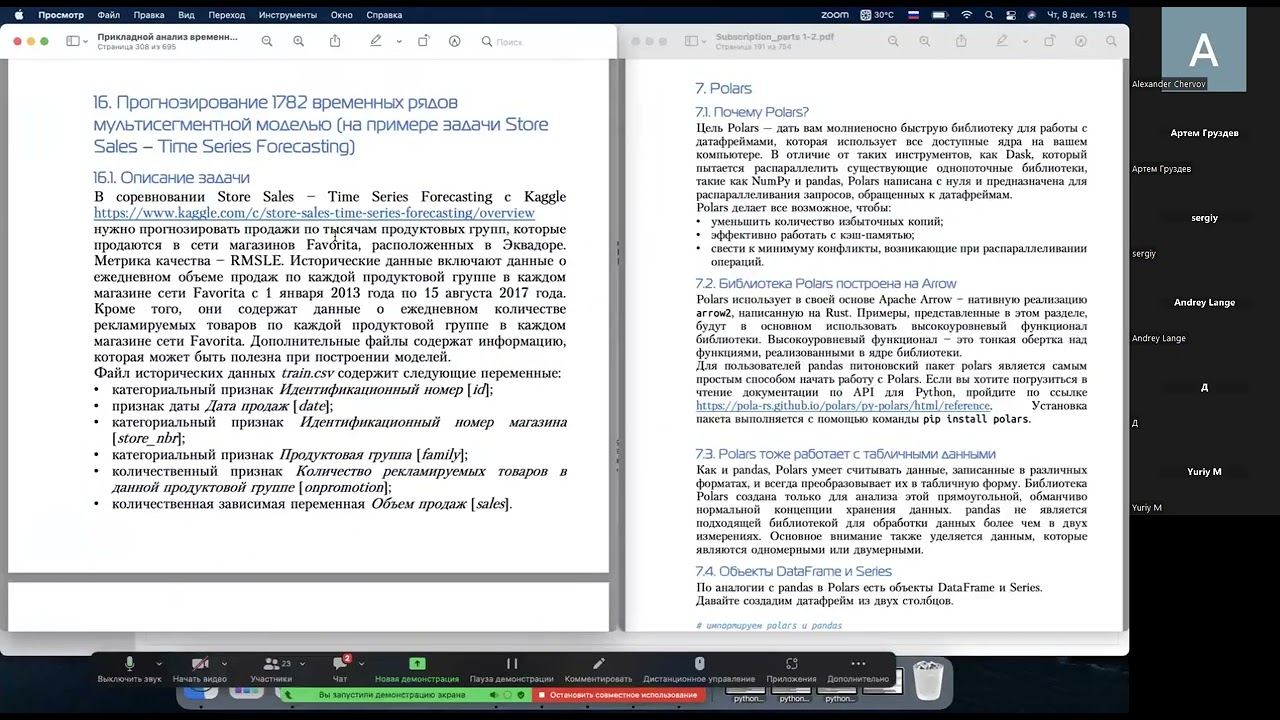The image size is (1280, 720).
Task: Toggle sidebar in Subscription_parts window
Action: tap(691, 41)
